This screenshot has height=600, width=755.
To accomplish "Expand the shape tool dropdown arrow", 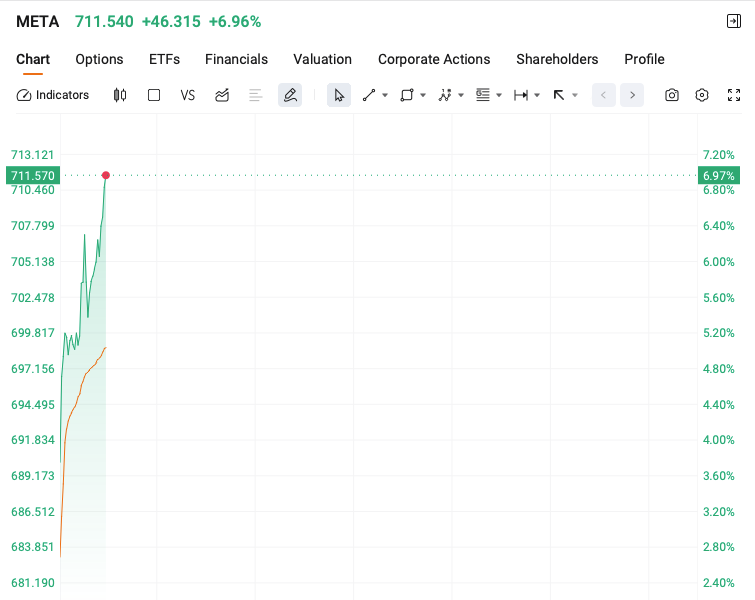I will (423, 95).
